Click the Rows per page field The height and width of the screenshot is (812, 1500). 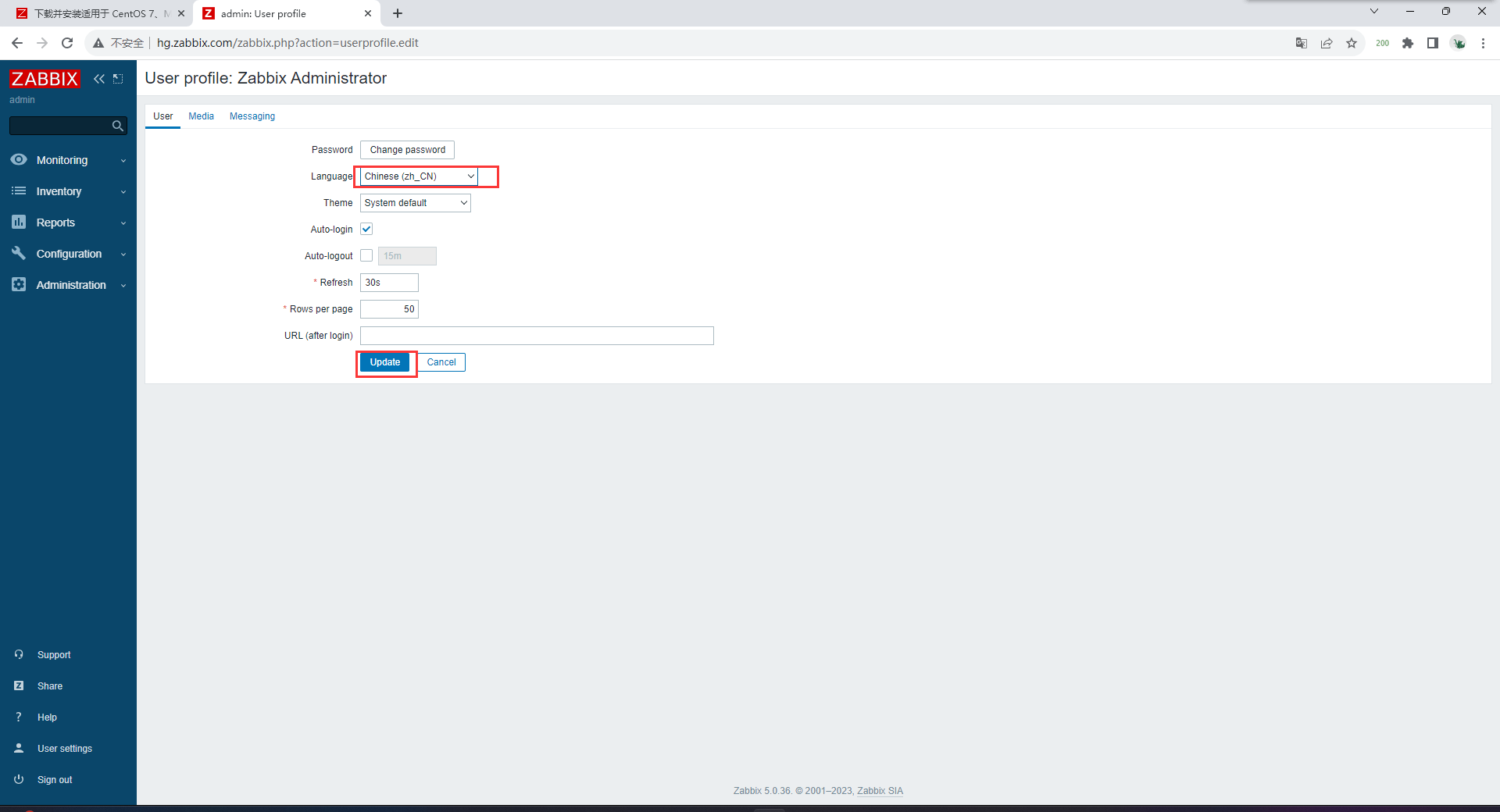(x=389, y=309)
